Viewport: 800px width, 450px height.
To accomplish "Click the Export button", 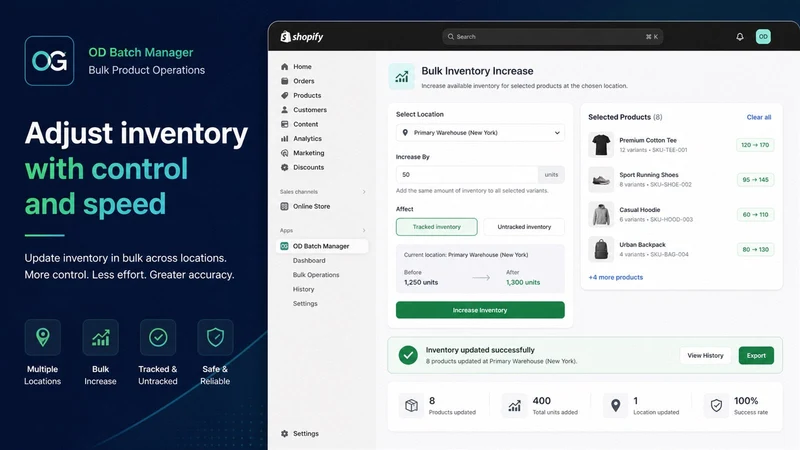I will (x=756, y=356).
